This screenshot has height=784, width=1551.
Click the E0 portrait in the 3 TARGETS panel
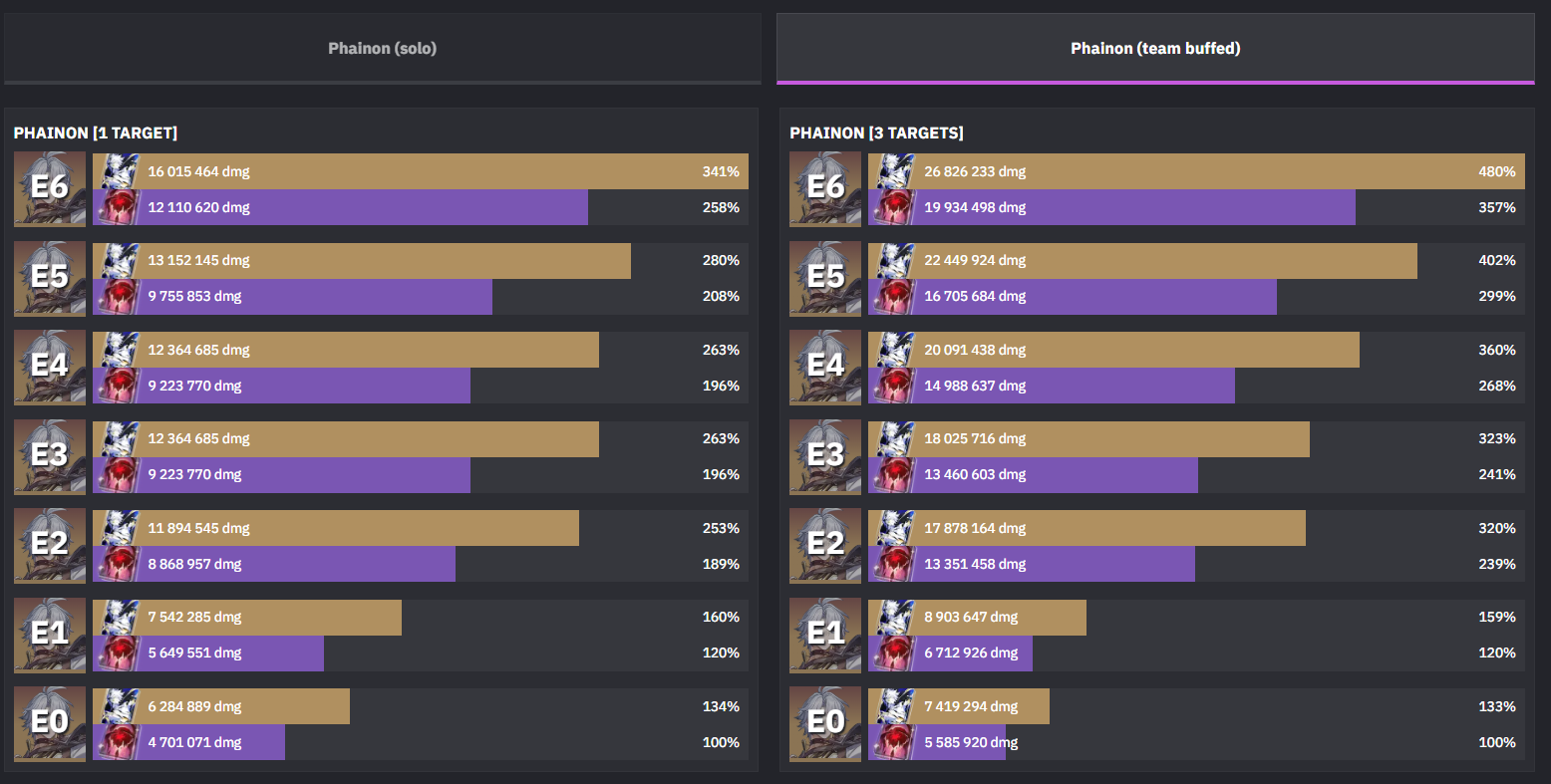click(x=825, y=724)
